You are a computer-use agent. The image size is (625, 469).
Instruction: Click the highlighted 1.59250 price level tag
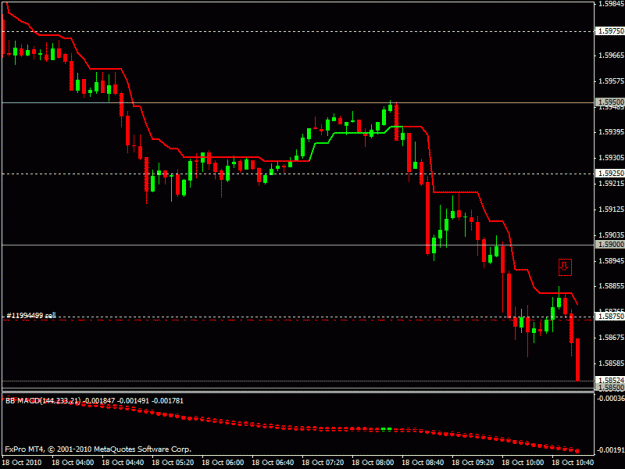pyautogui.click(x=610, y=173)
